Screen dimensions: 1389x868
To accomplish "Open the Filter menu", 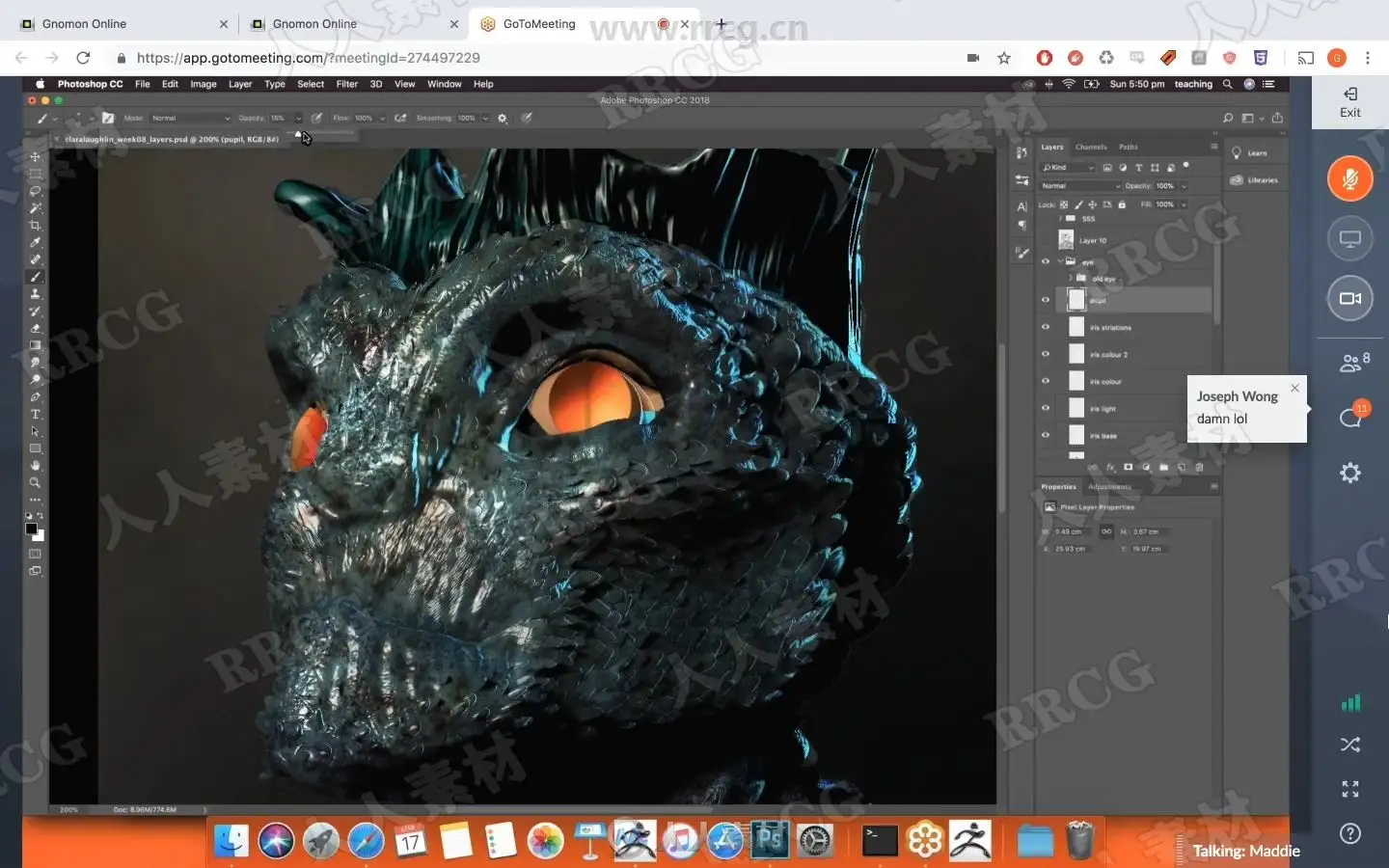I will click(346, 84).
